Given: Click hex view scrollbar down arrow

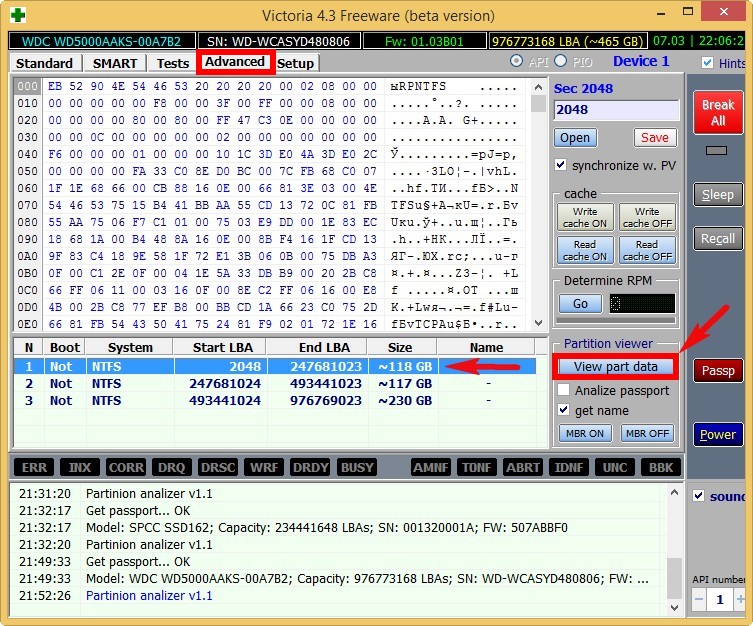Looking at the screenshot, I should point(538,323).
